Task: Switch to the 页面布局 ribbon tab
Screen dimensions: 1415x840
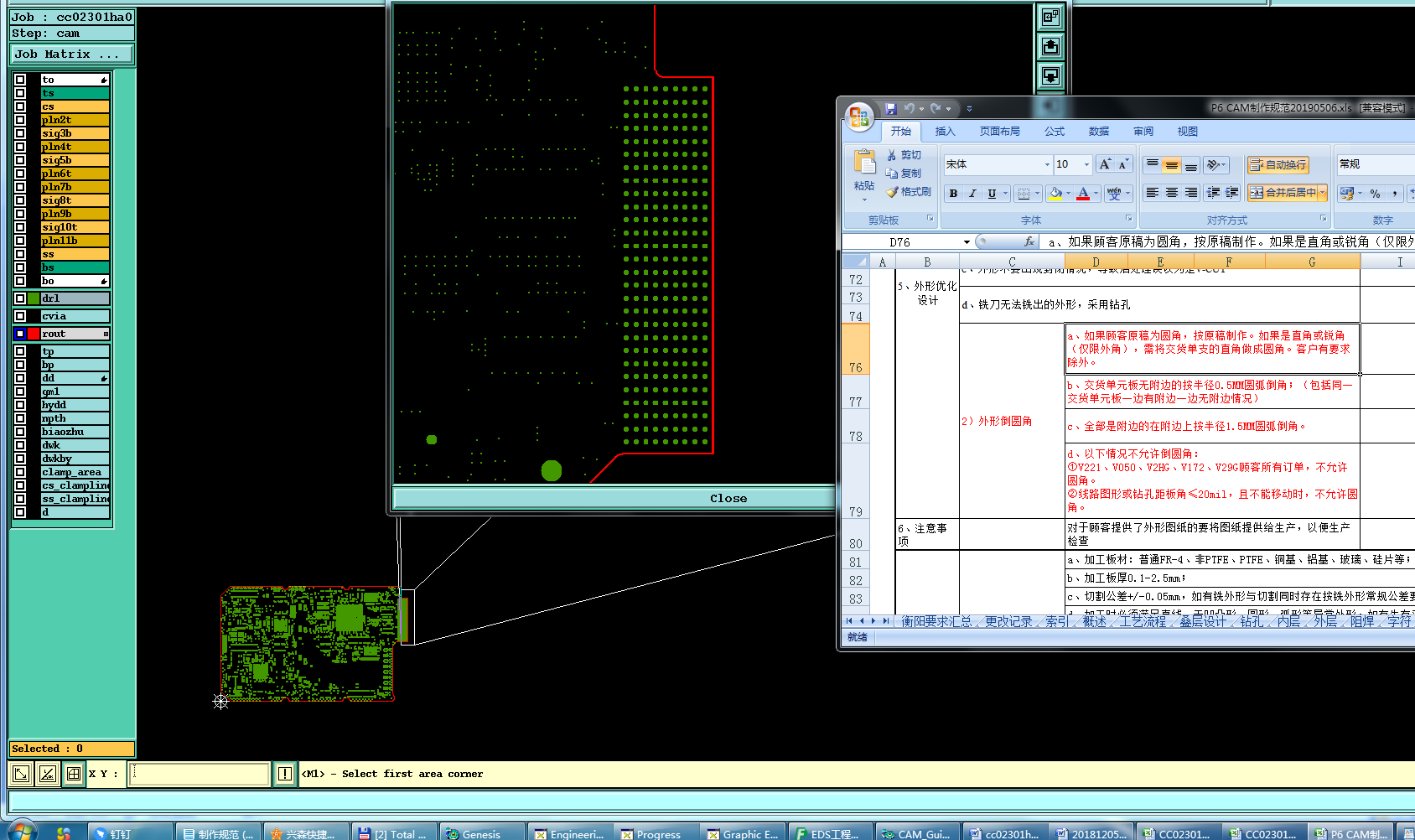Action: click(x=999, y=132)
